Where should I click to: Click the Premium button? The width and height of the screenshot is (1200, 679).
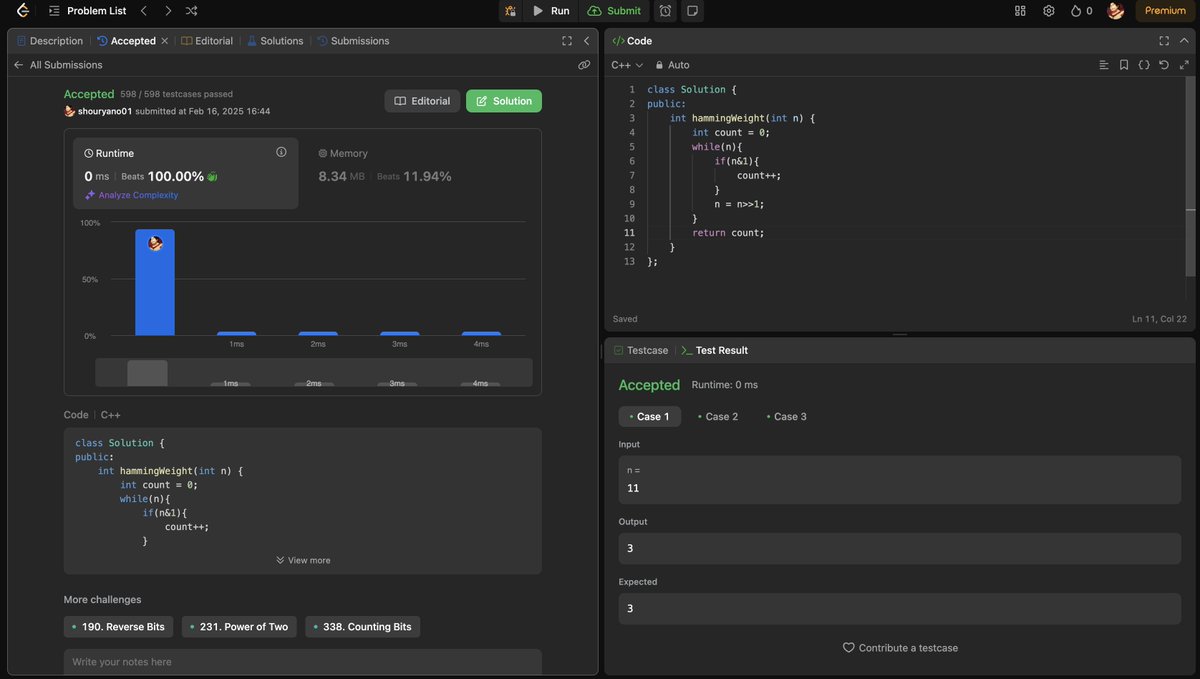click(x=1165, y=11)
